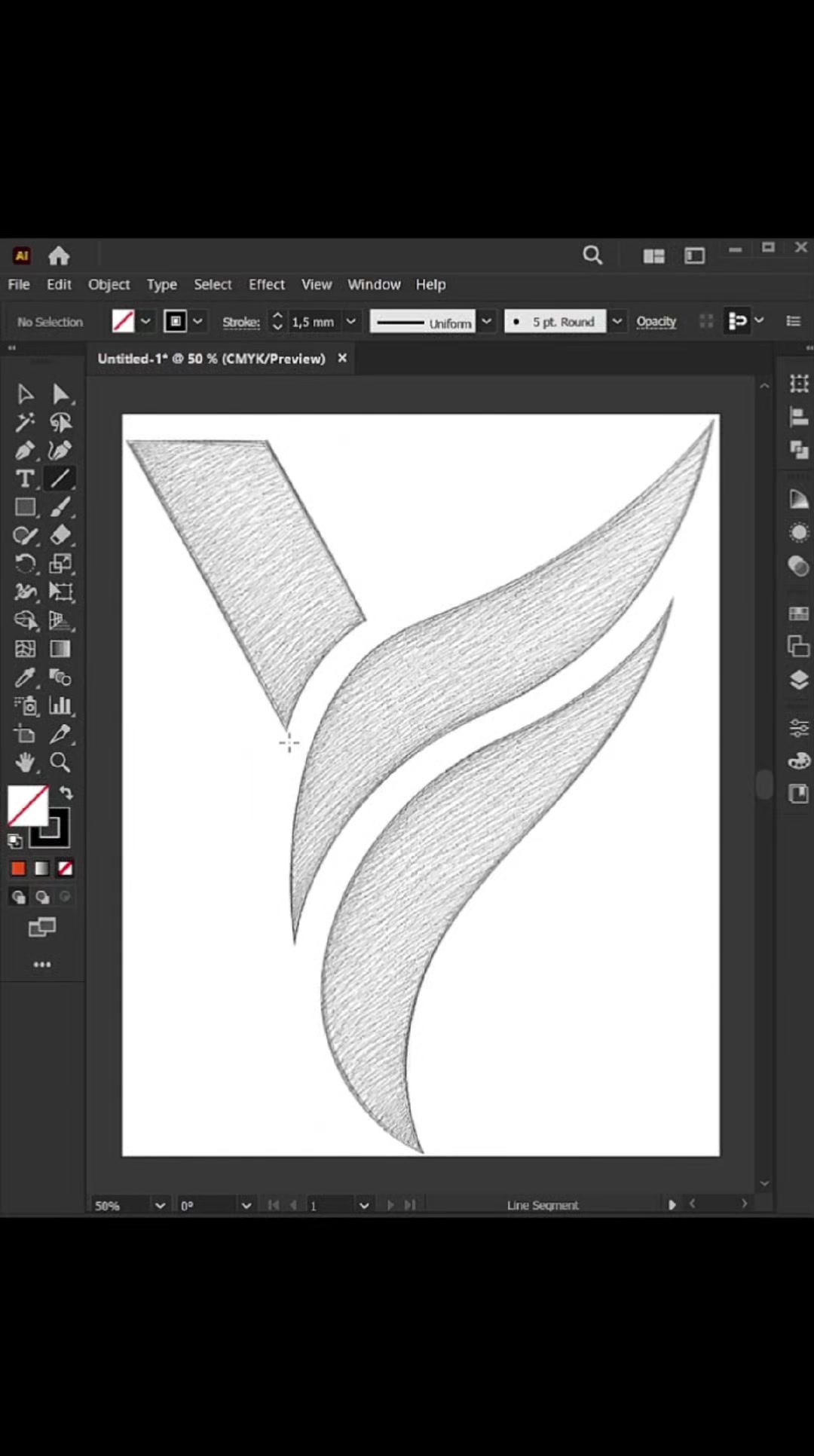The width and height of the screenshot is (814, 1456).
Task: Open the rotate view angle dropdown
Action: coord(246,1205)
